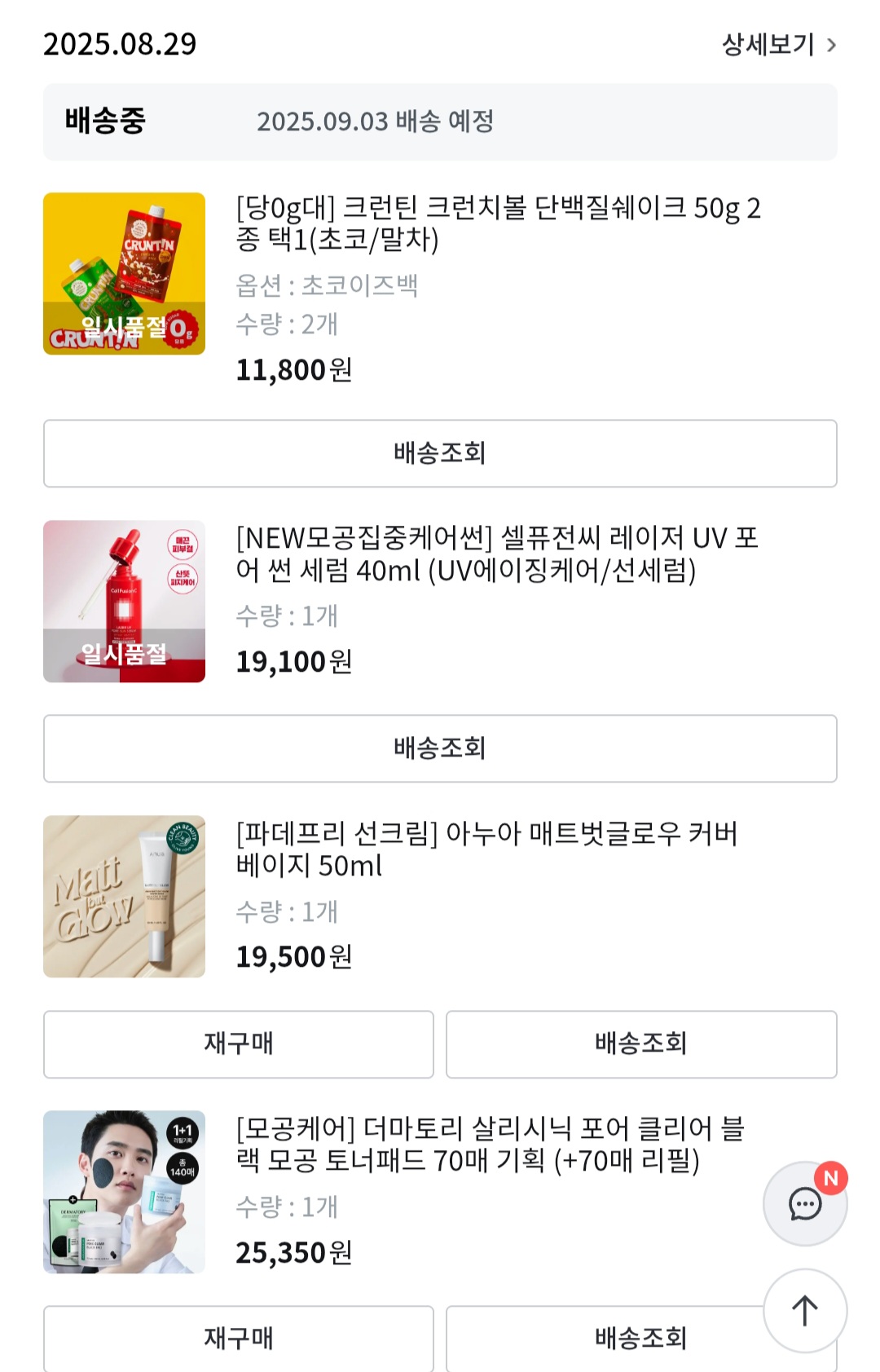
Task: Open 크런틴 크런치볼 단백질쉐이크 product title
Action: (497, 223)
